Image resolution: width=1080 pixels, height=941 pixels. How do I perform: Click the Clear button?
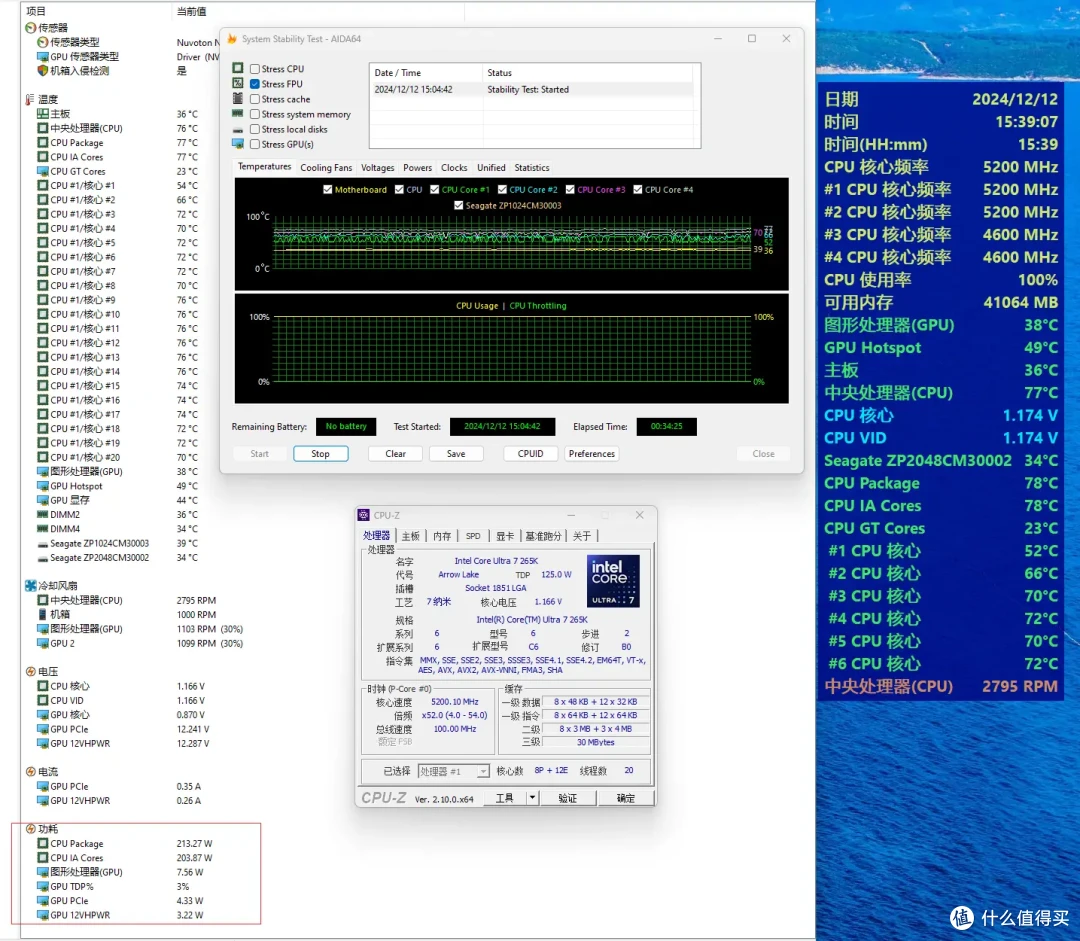coord(395,454)
